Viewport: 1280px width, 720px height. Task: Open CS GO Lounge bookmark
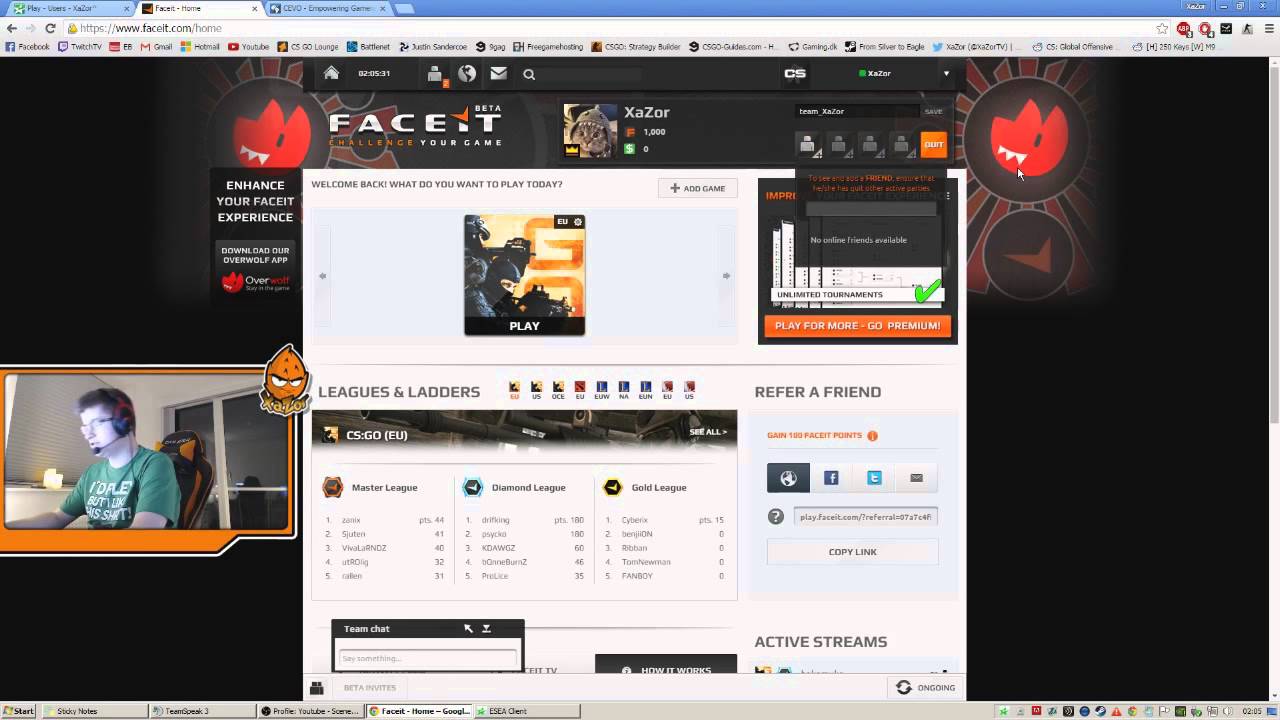[x=308, y=46]
